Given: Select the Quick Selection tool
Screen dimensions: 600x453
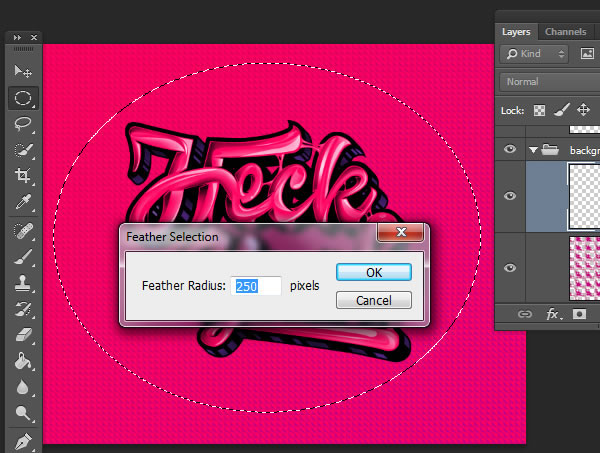Looking at the screenshot, I should (x=23, y=150).
